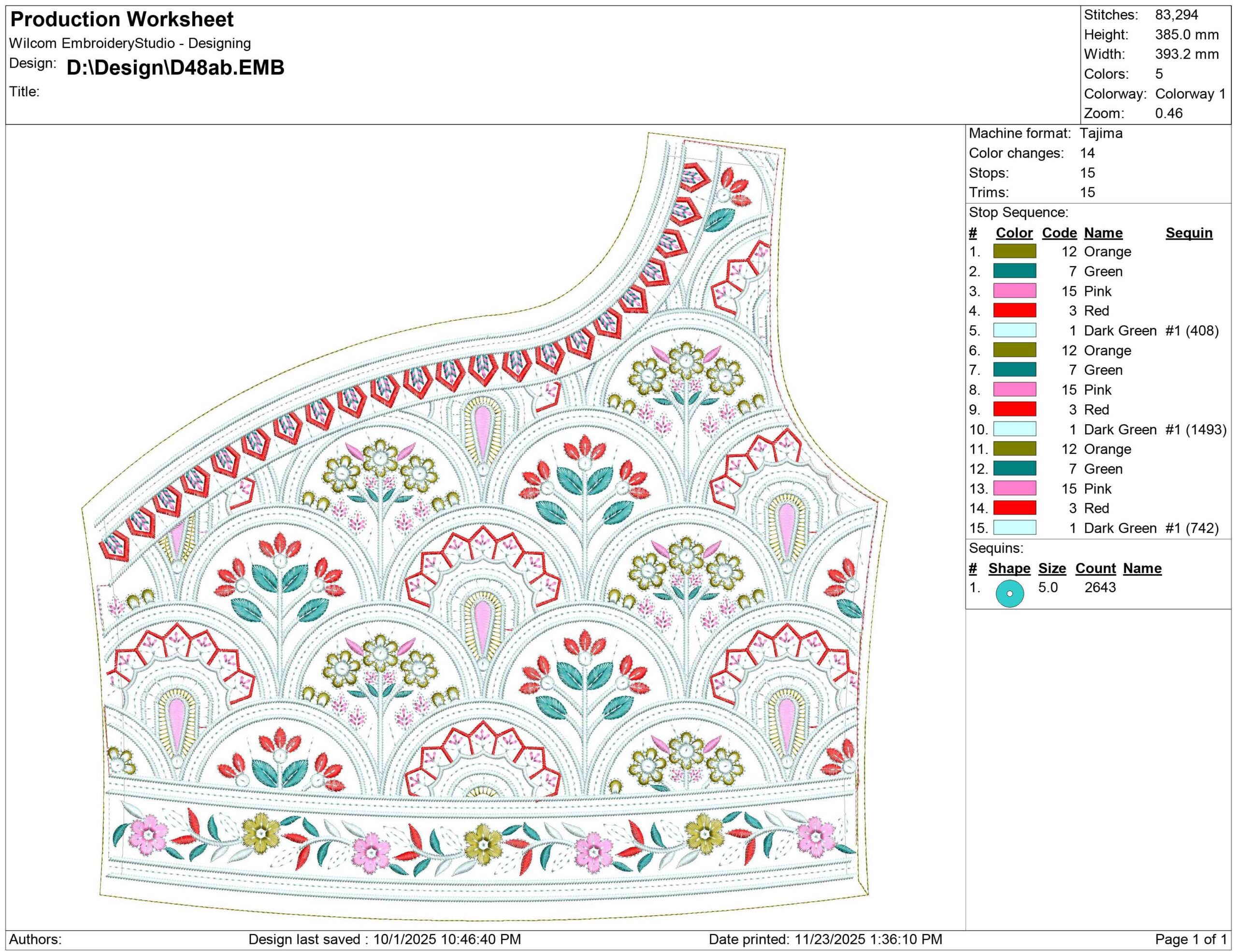1237x952 pixels.
Task: Click the light cyan swatch in stop 5
Action: (1014, 330)
